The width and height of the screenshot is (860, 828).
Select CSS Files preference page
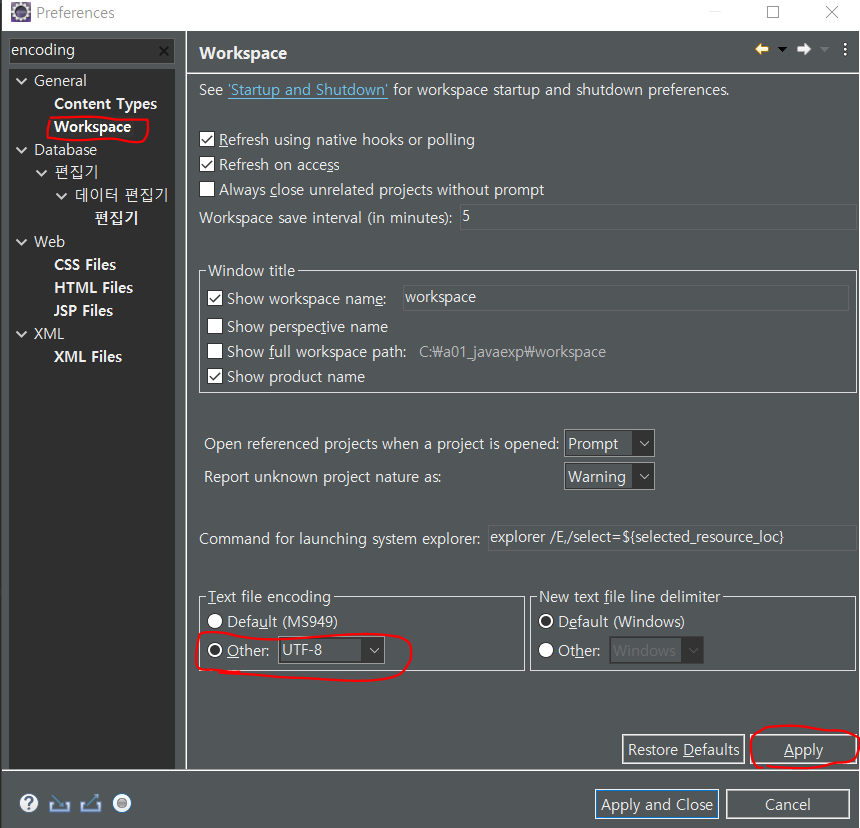point(85,265)
